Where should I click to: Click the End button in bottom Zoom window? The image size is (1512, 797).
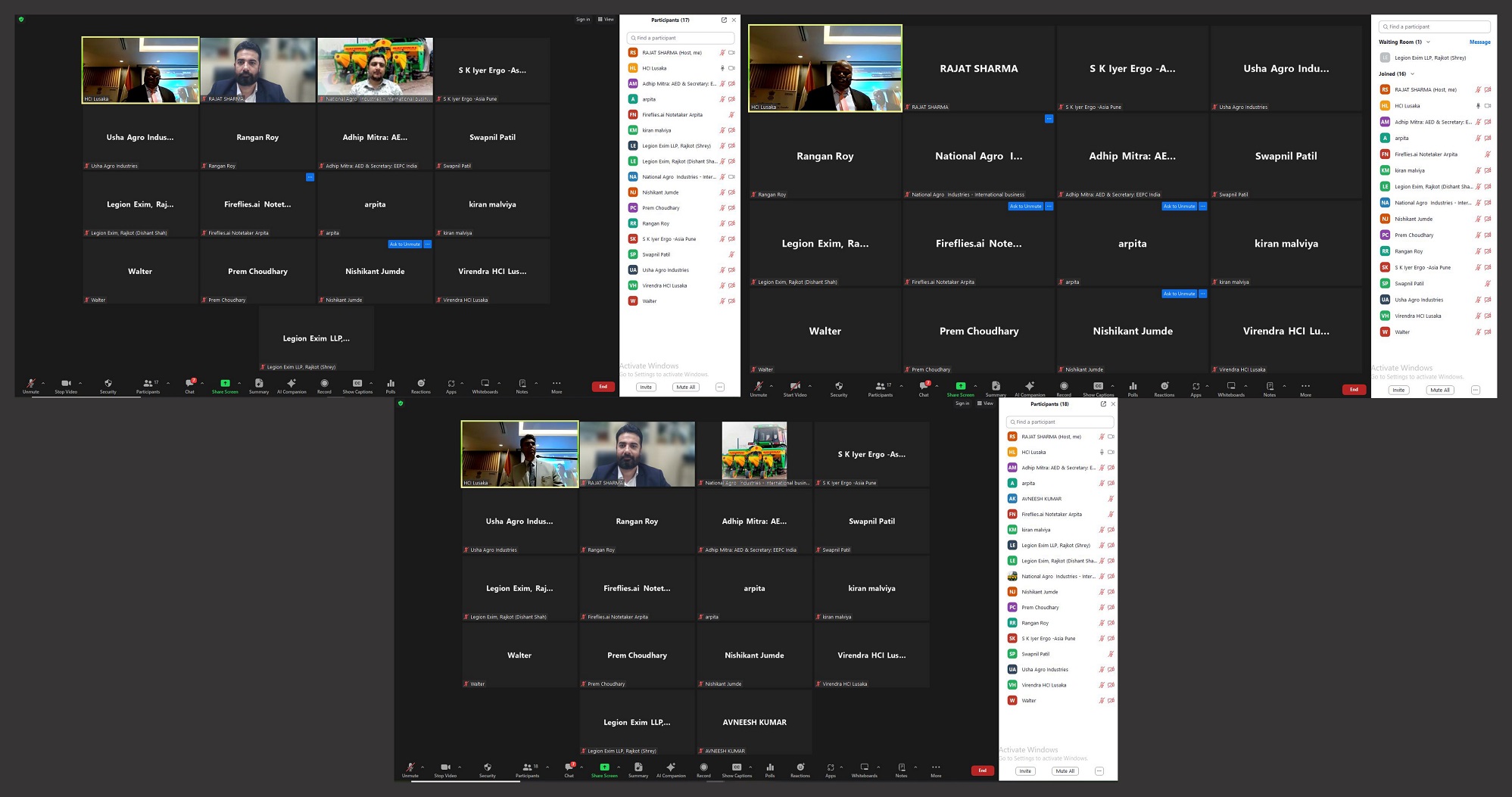(x=982, y=771)
